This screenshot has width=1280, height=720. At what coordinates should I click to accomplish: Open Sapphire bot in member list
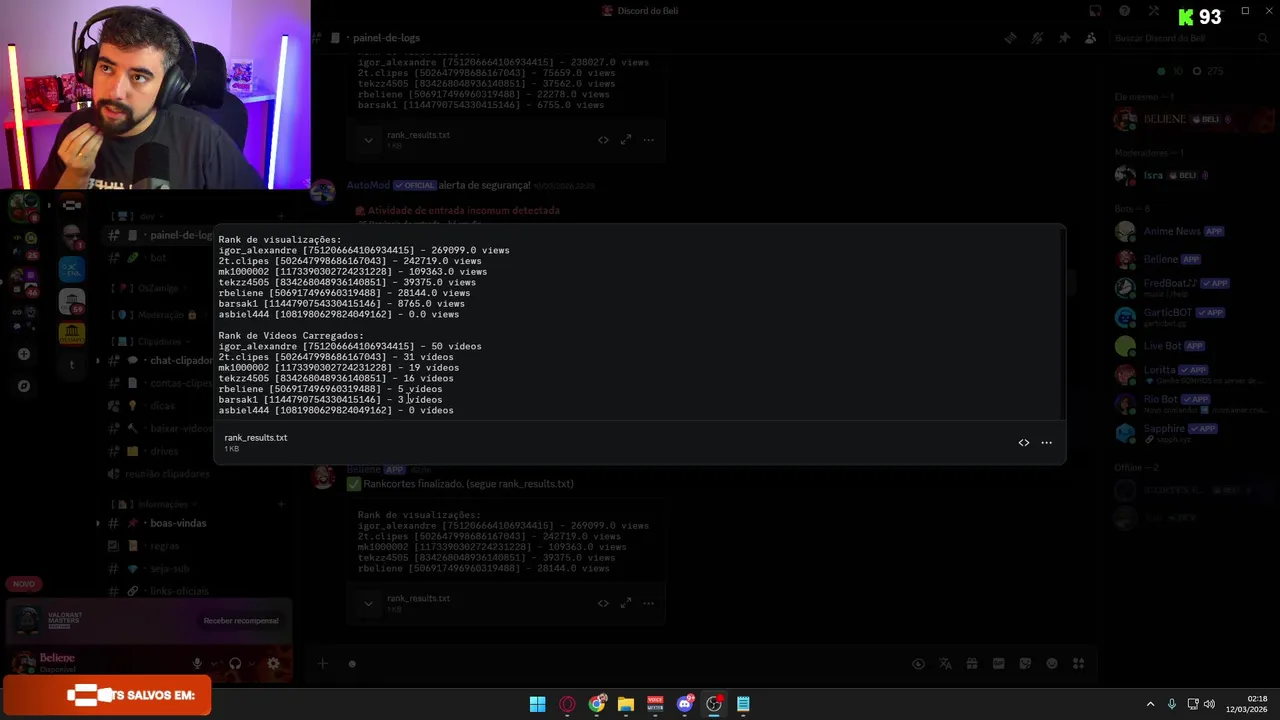(x=1190, y=432)
